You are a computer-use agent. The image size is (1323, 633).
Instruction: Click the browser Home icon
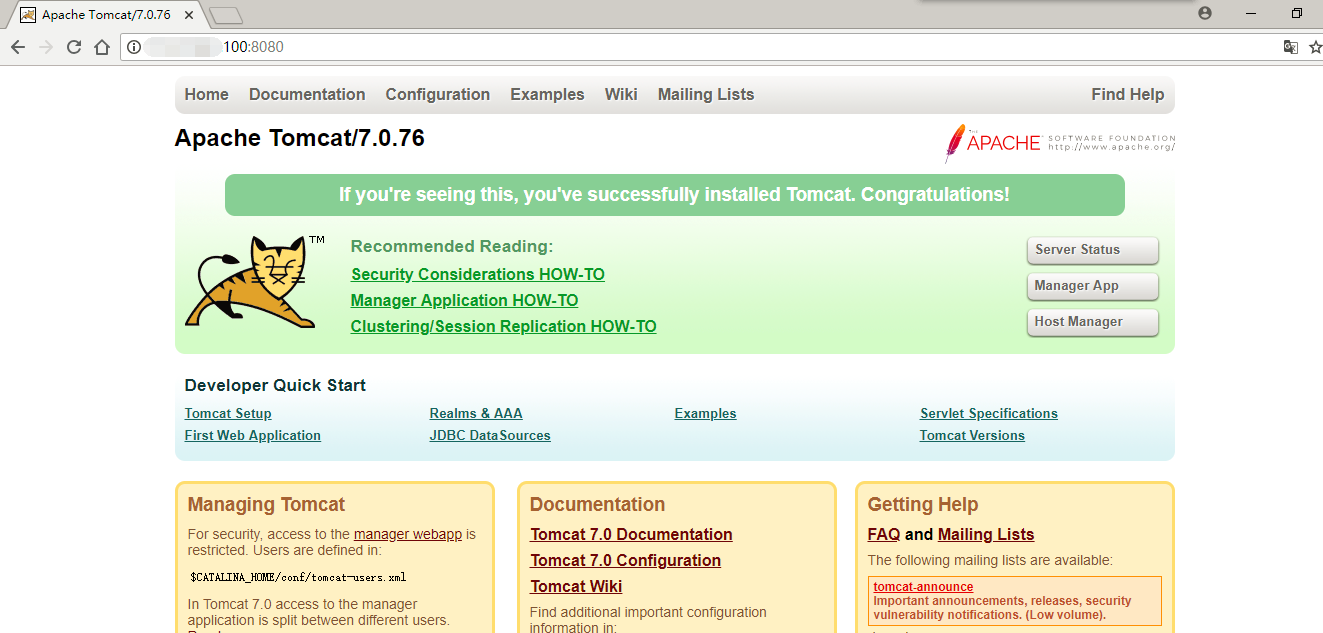(102, 47)
